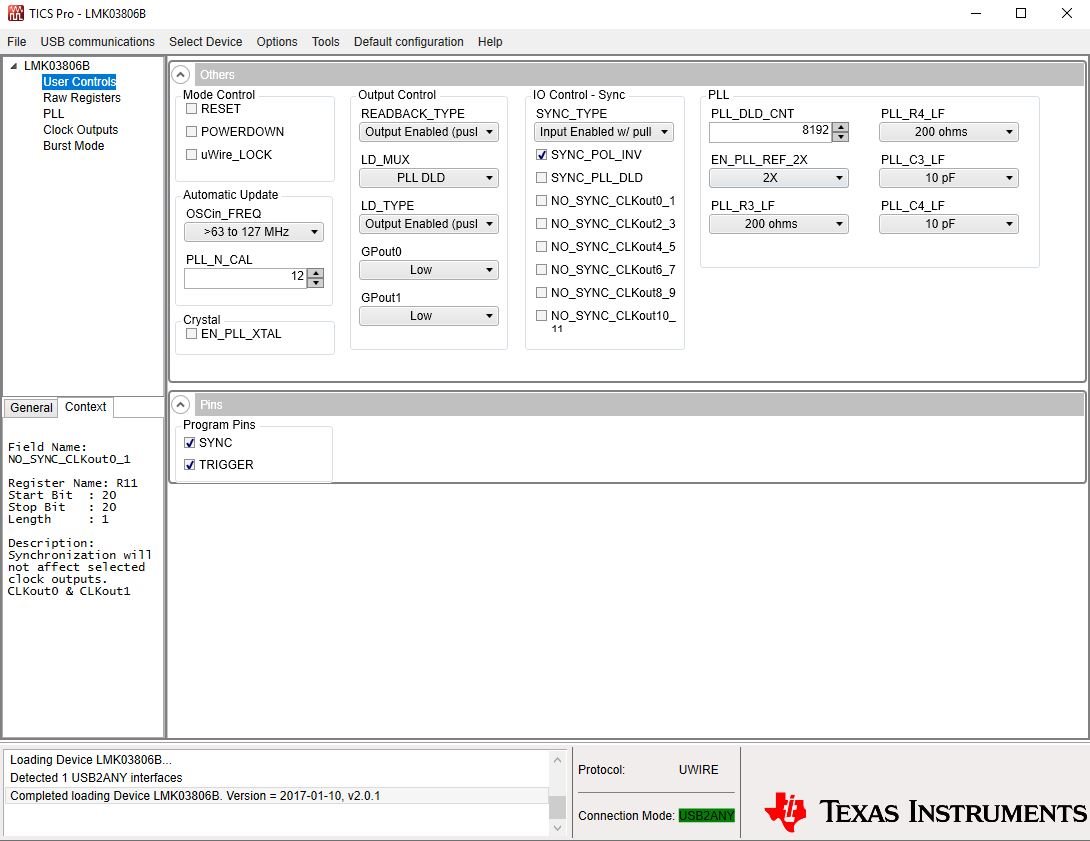Switch to the Context tab
Screen dimensions: 1090x841
click(x=86, y=407)
